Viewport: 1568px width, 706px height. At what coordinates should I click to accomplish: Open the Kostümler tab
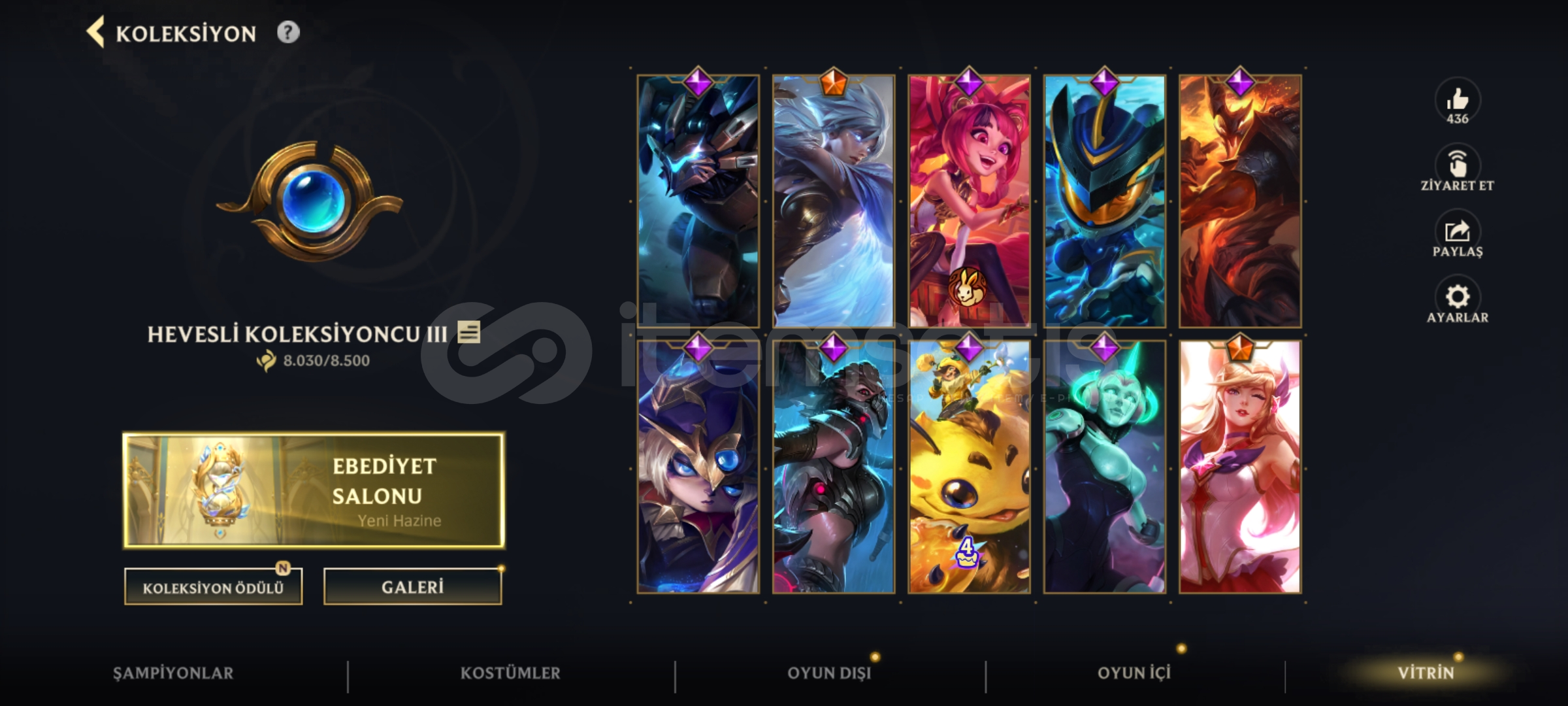pos(510,673)
